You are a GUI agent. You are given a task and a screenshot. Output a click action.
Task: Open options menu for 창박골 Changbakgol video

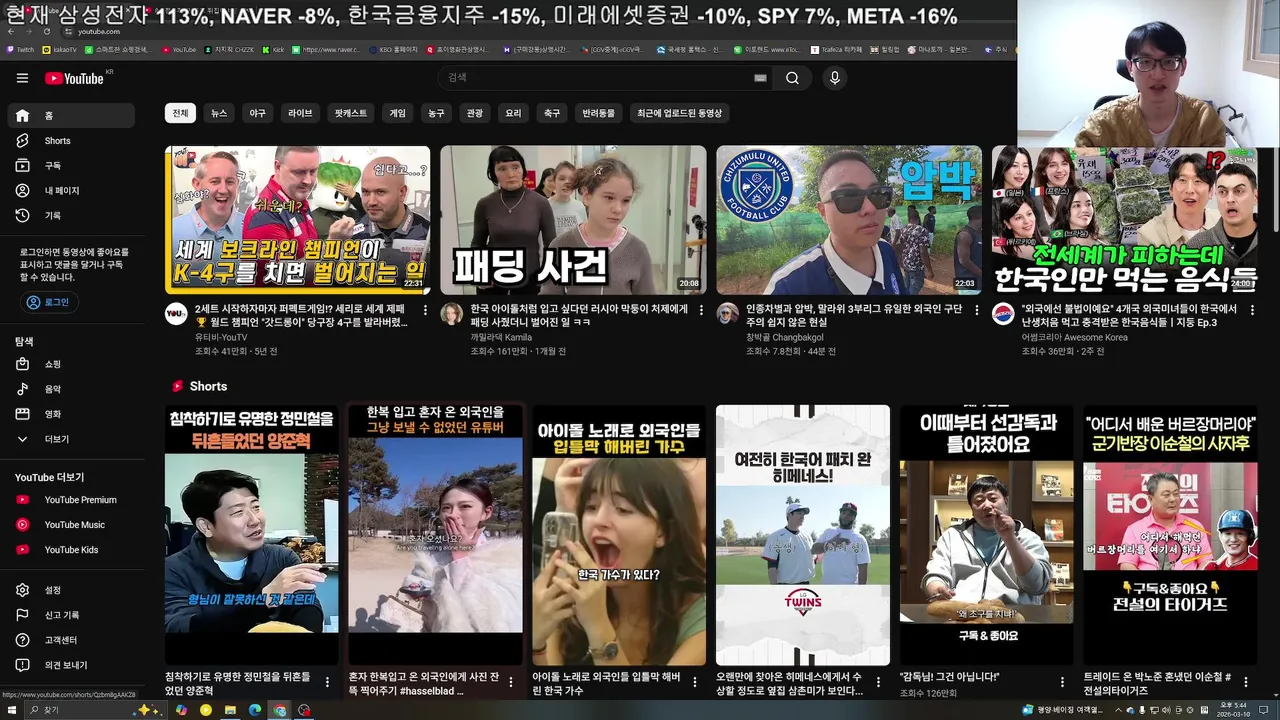coord(977,310)
